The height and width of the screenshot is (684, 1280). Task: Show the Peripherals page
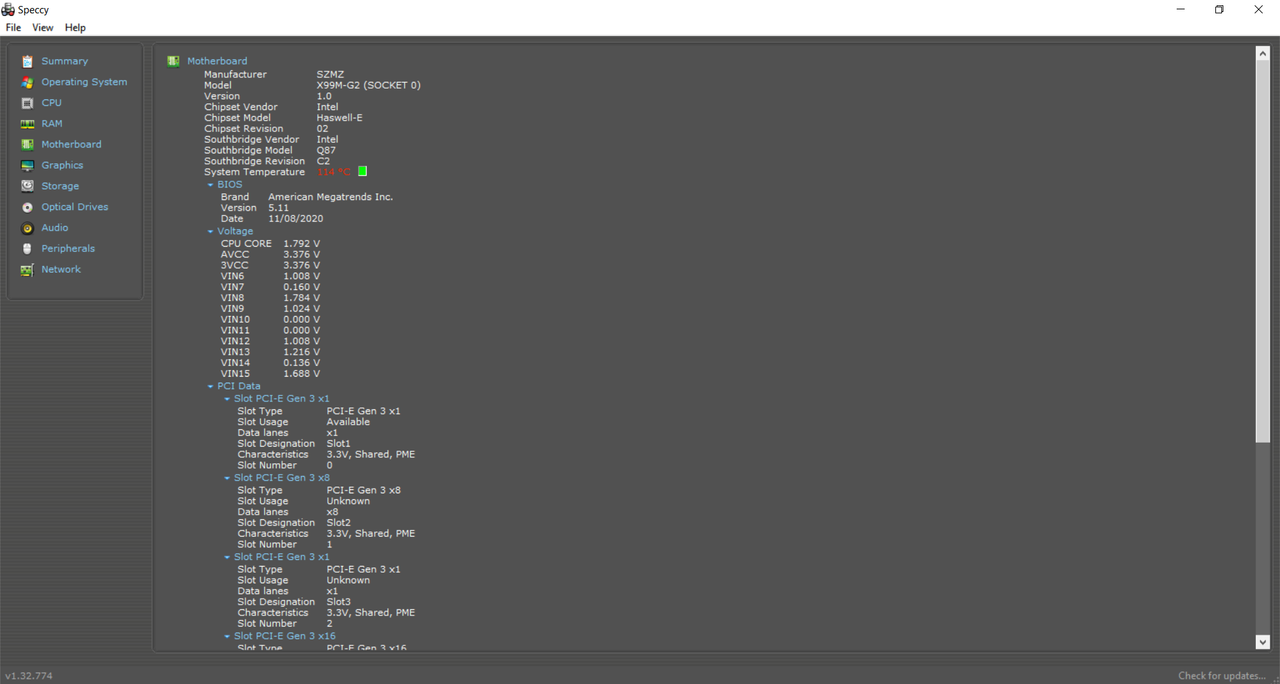tap(68, 248)
